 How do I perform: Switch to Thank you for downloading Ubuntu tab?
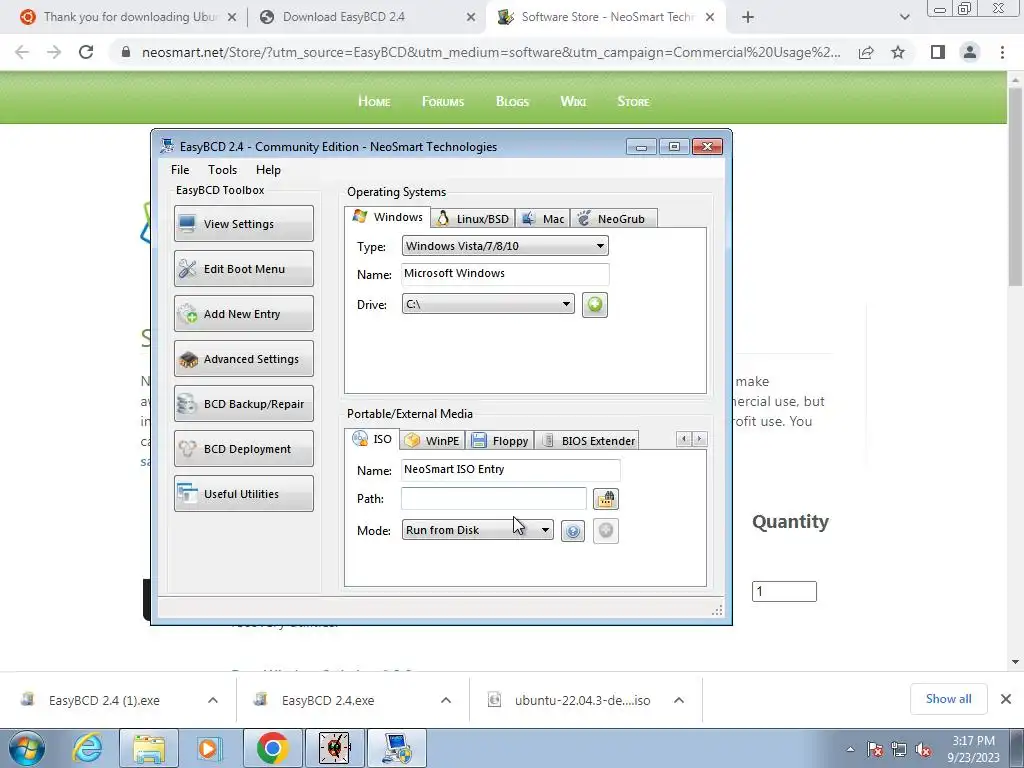pyautogui.click(x=129, y=17)
